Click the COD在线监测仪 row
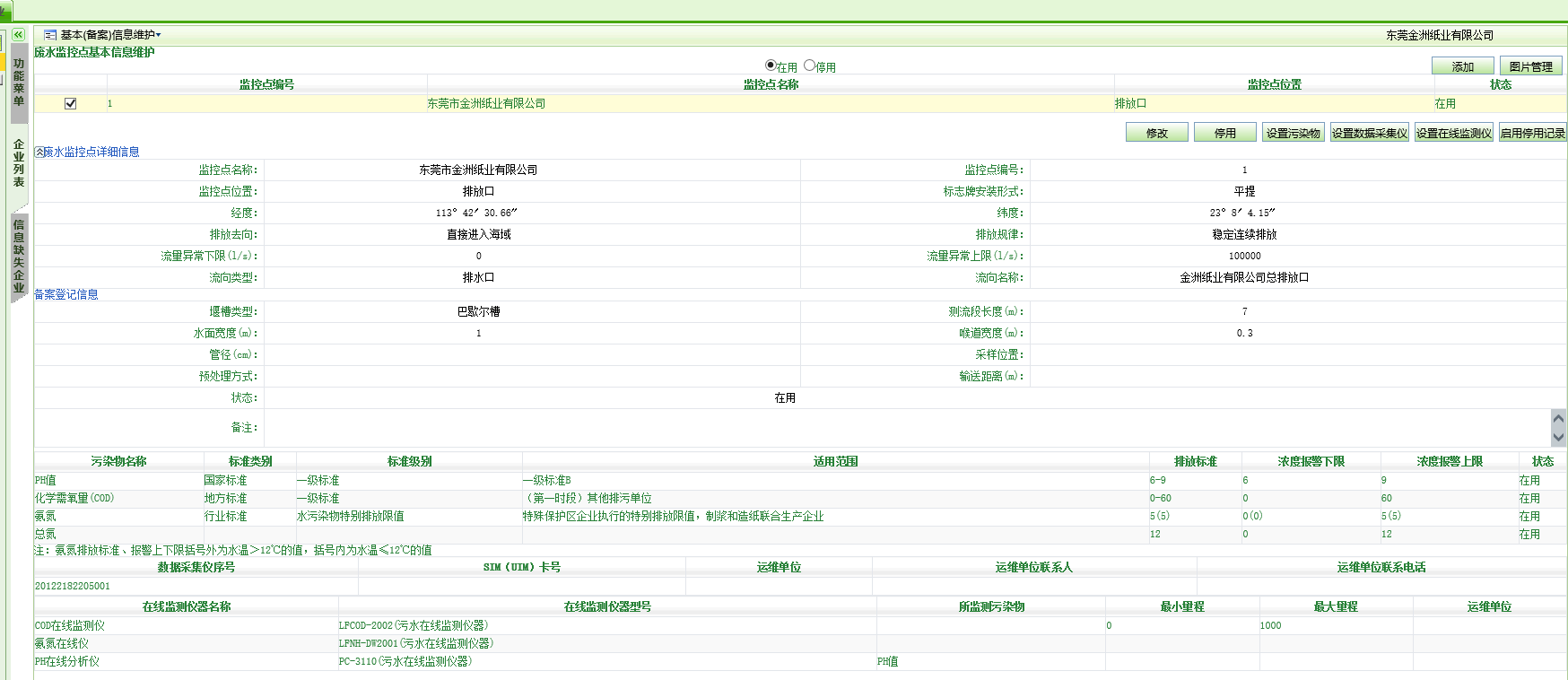This screenshot has width=1568, height=680. (x=70, y=626)
